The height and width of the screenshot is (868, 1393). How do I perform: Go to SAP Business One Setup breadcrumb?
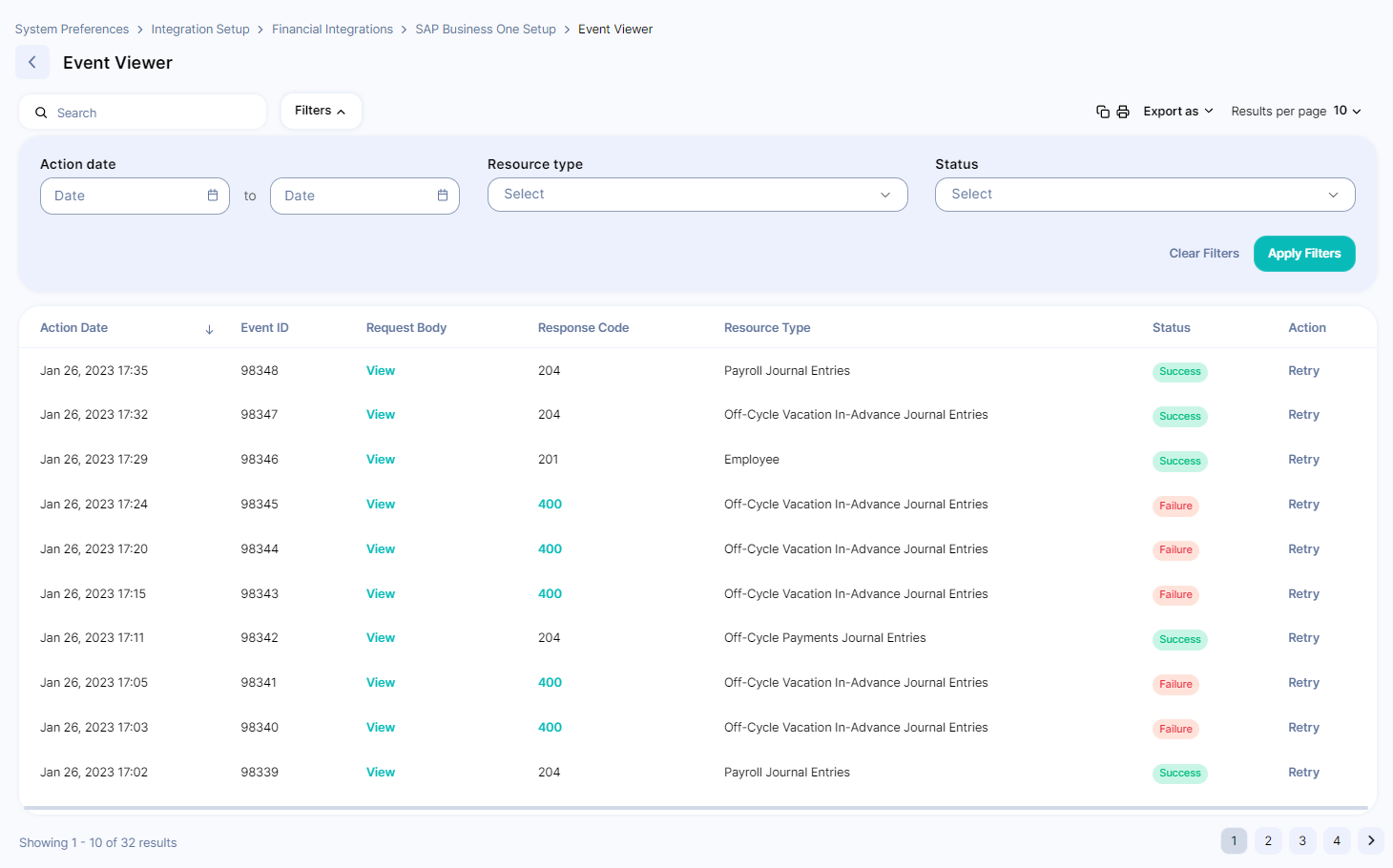coord(486,30)
